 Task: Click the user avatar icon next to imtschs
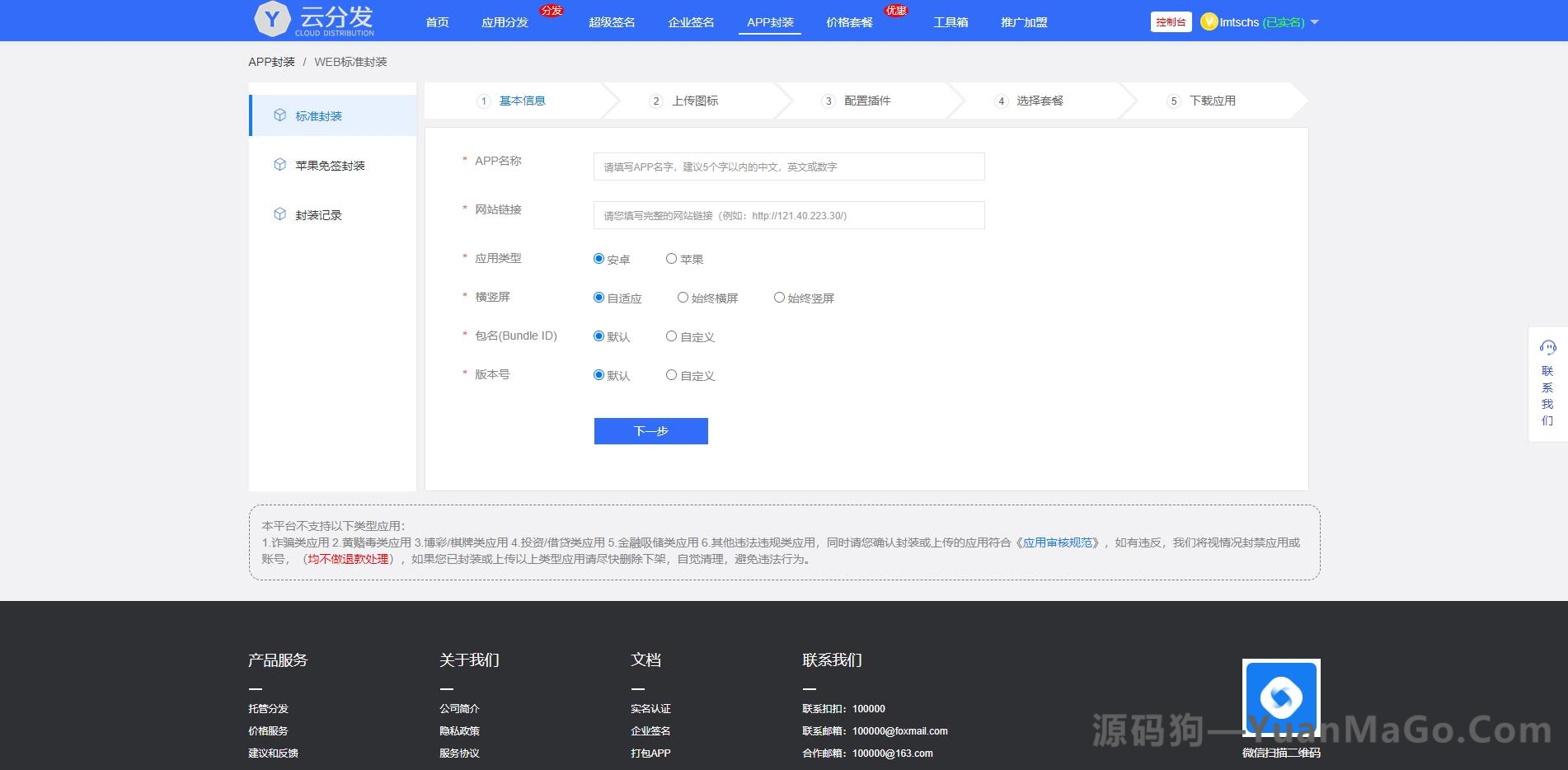1209,22
